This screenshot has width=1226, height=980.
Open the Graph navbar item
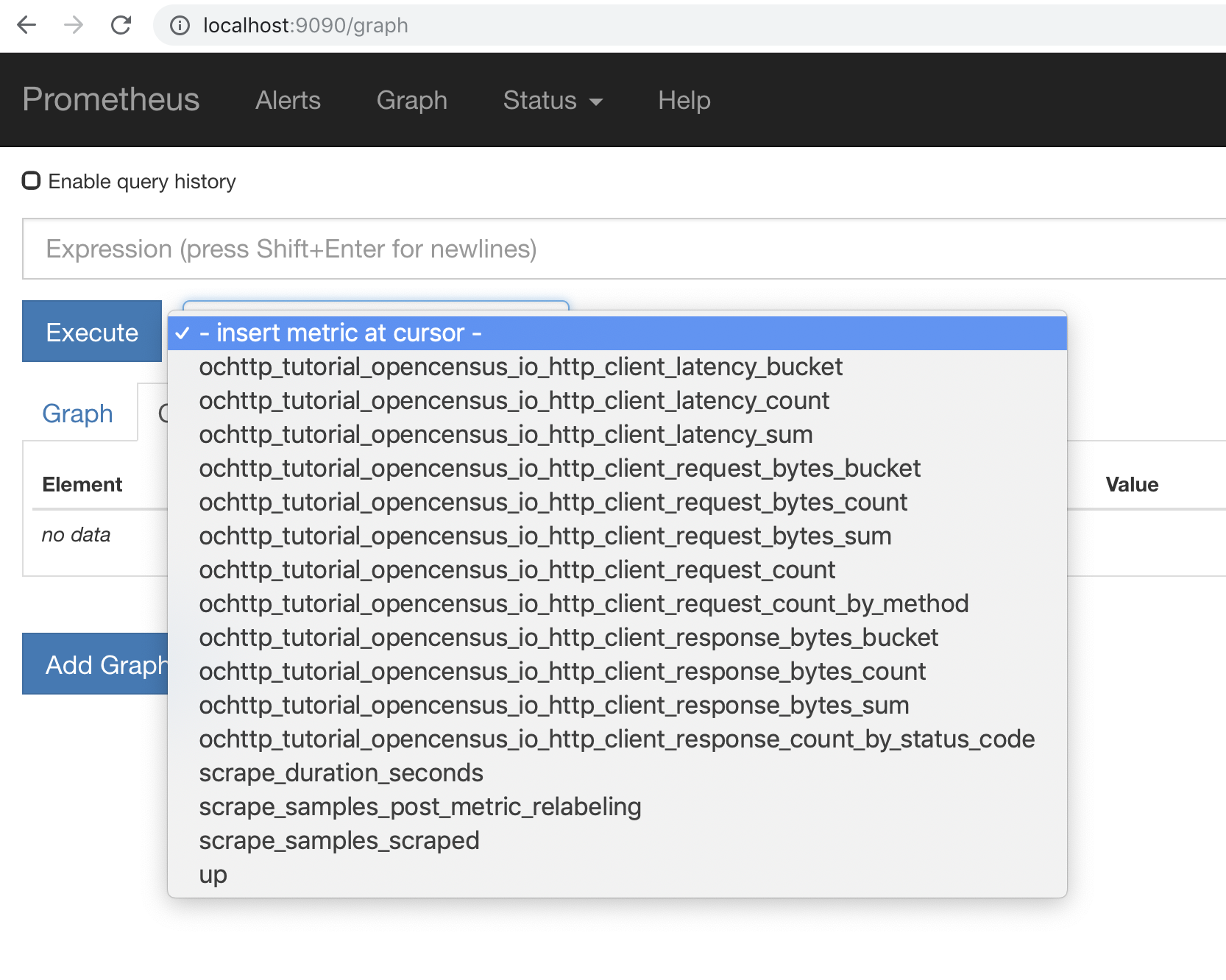coord(411,100)
